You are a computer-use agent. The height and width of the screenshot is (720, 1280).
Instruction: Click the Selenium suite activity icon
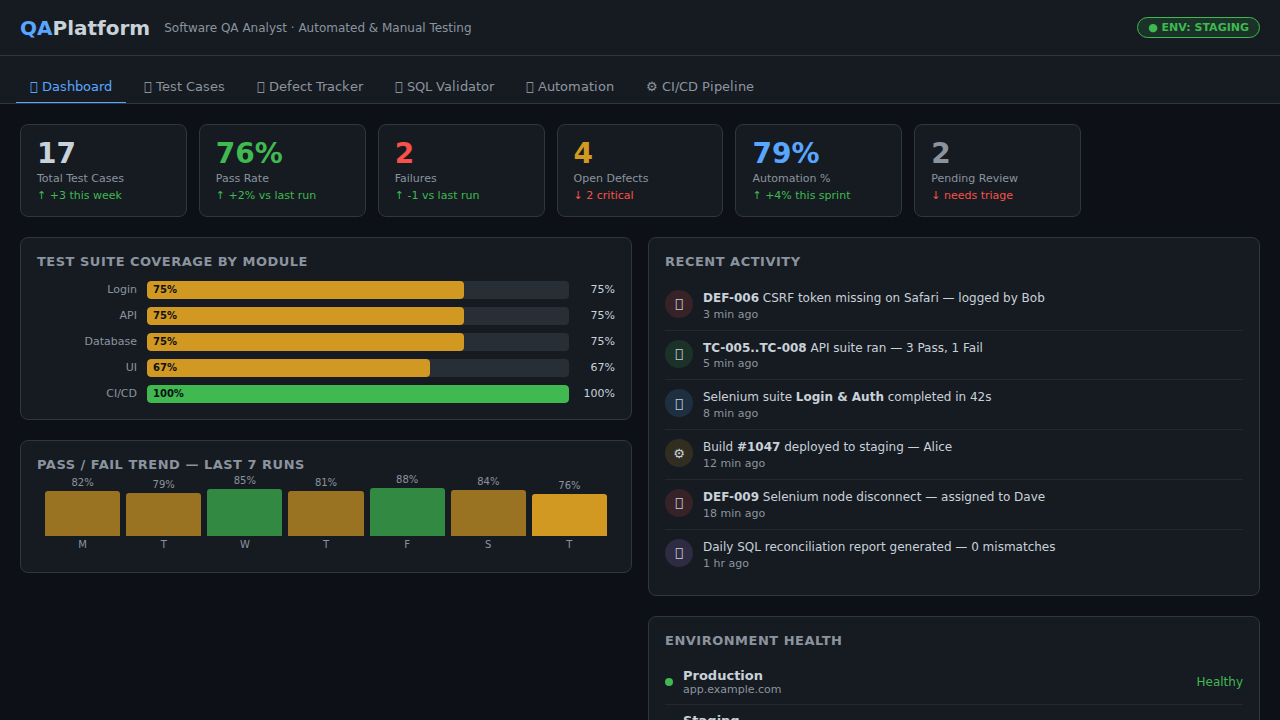pyautogui.click(x=679, y=403)
